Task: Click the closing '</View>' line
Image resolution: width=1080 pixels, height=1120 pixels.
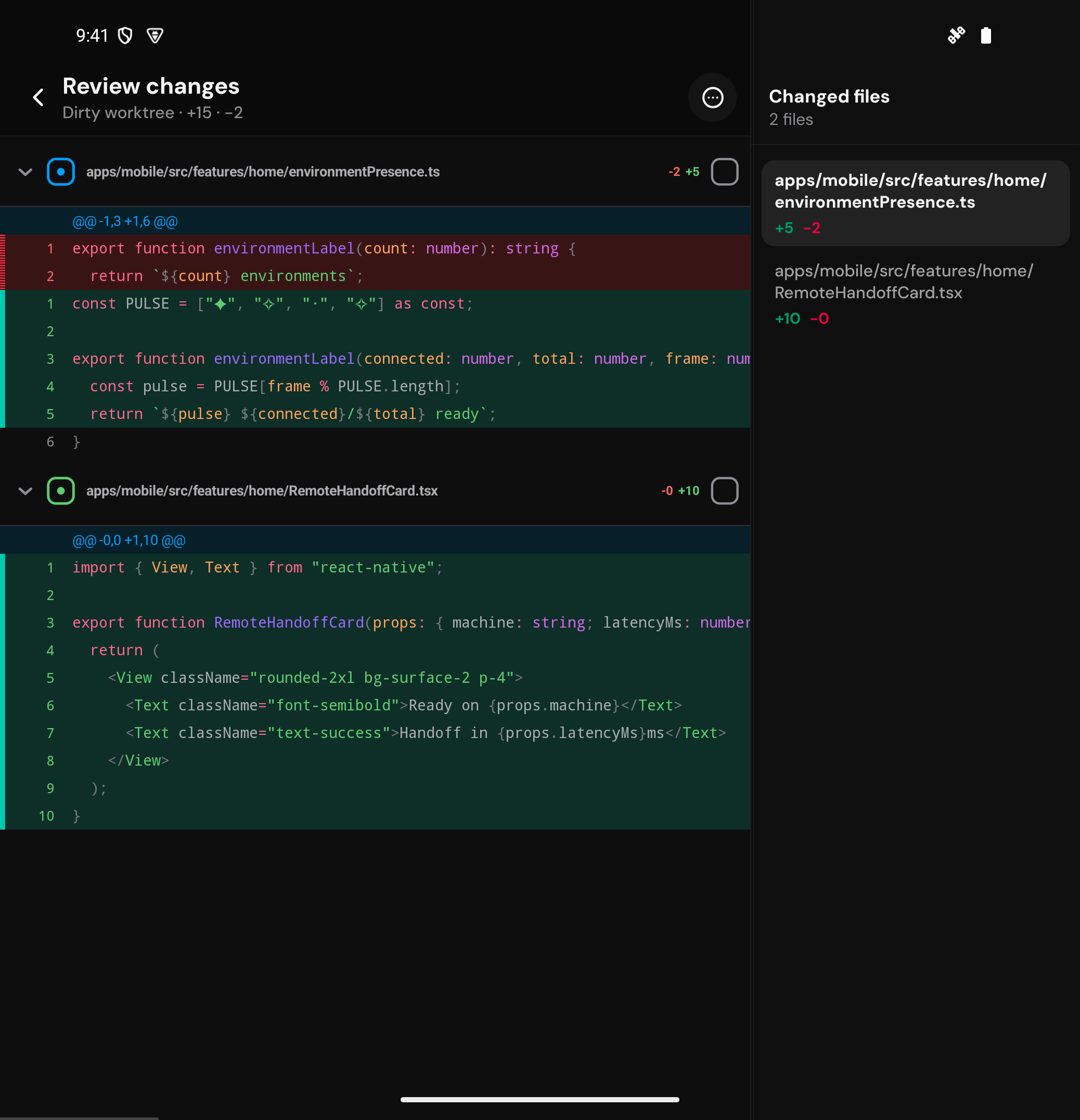Action: [x=375, y=760]
